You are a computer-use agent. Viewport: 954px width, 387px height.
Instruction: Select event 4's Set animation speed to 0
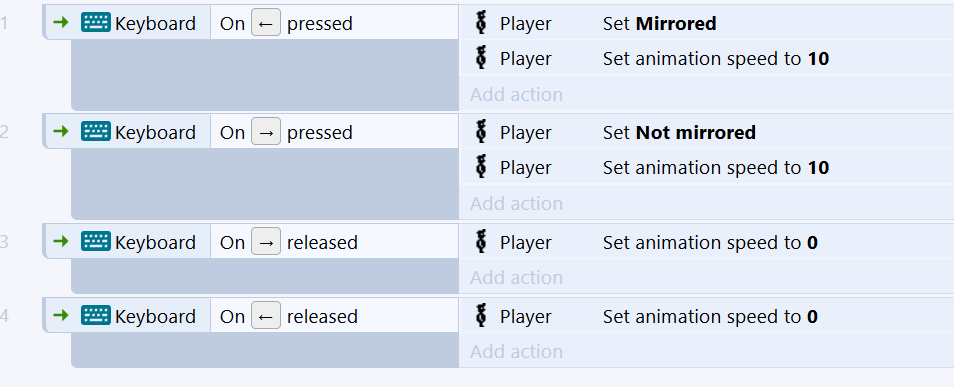[706, 316]
